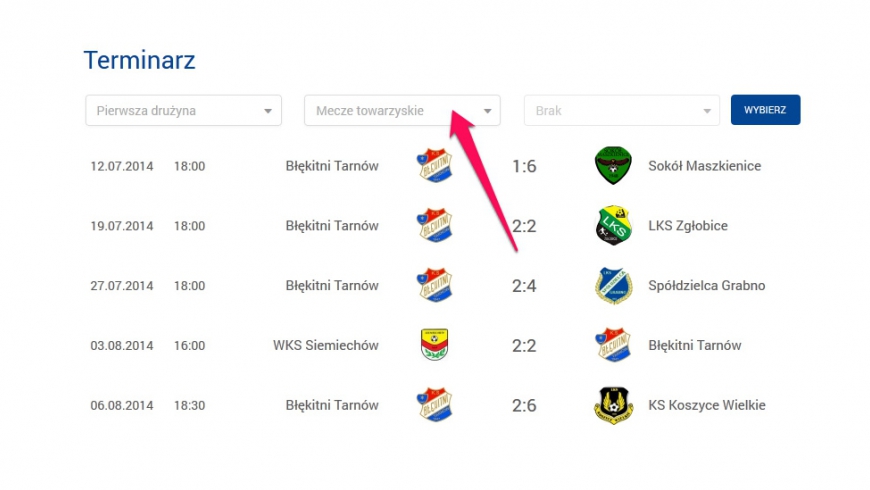Expand the Mecze towarzyskie dropdown
870x490 pixels.
(x=402, y=110)
